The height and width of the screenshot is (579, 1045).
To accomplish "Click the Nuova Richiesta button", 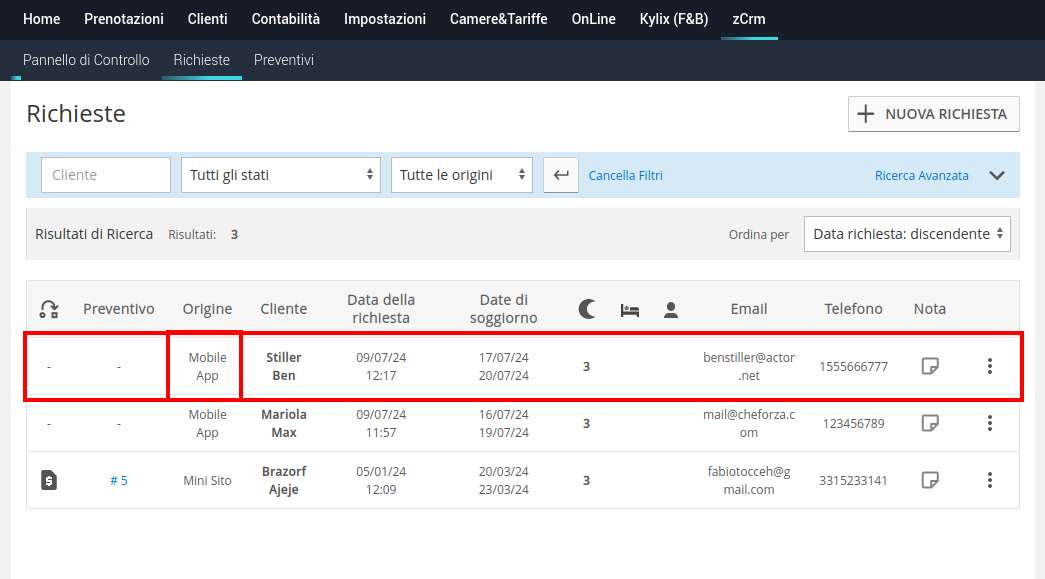I will tap(934, 114).
